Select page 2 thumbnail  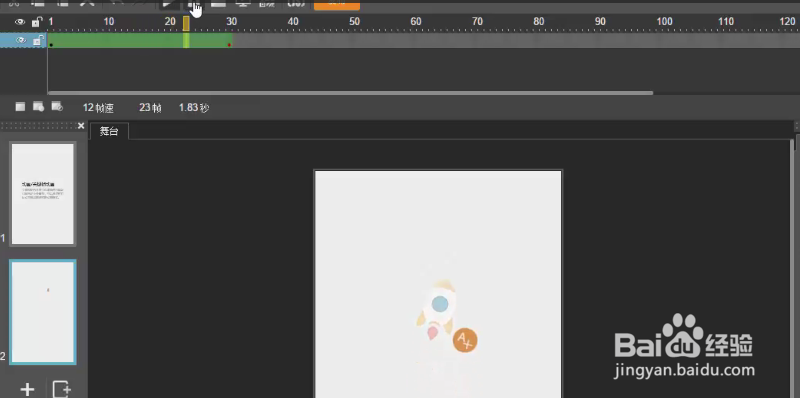click(x=43, y=312)
